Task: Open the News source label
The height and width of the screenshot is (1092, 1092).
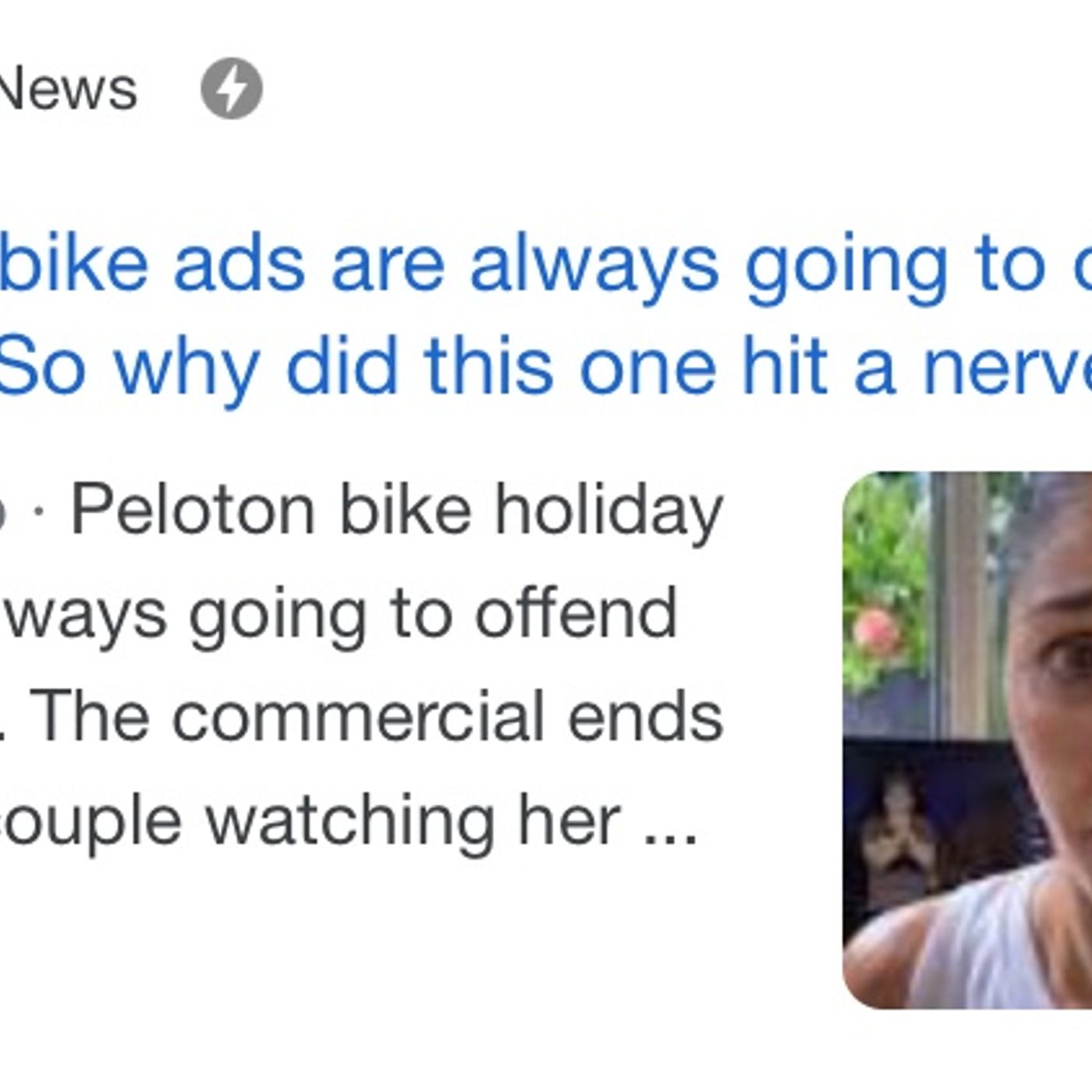Action: (67, 88)
